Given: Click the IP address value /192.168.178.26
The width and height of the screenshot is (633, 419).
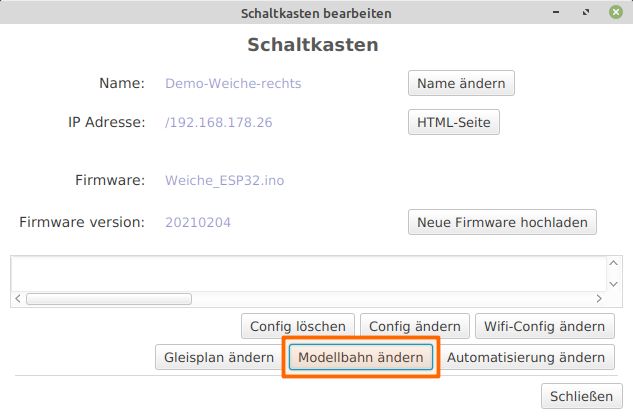Looking at the screenshot, I should click(x=218, y=122).
